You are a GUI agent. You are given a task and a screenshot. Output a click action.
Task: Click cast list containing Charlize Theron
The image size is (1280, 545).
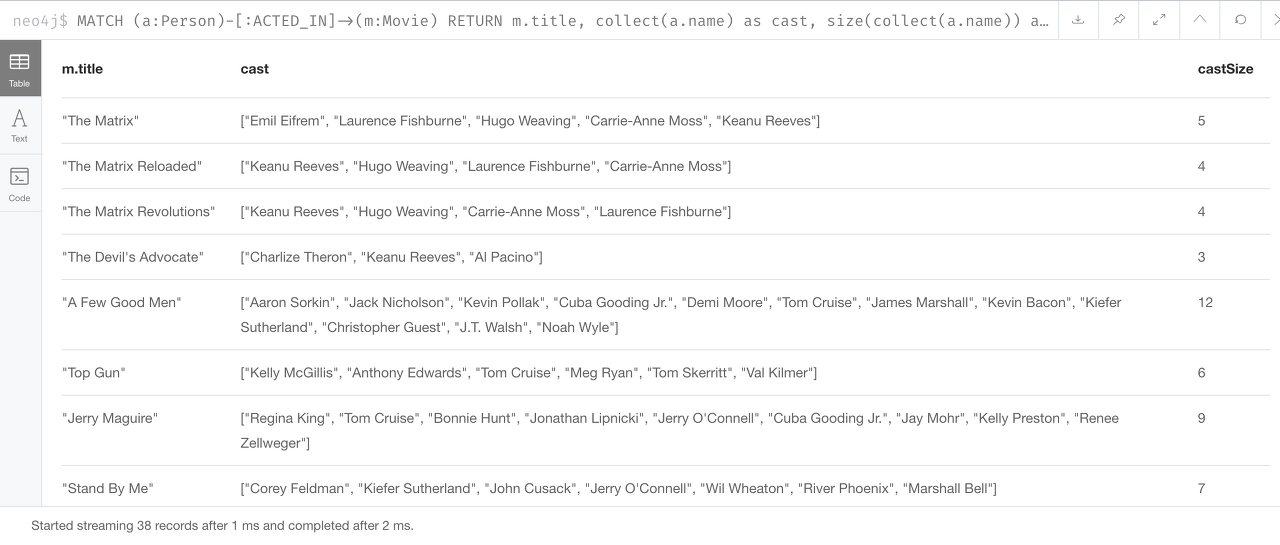[392, 257]
